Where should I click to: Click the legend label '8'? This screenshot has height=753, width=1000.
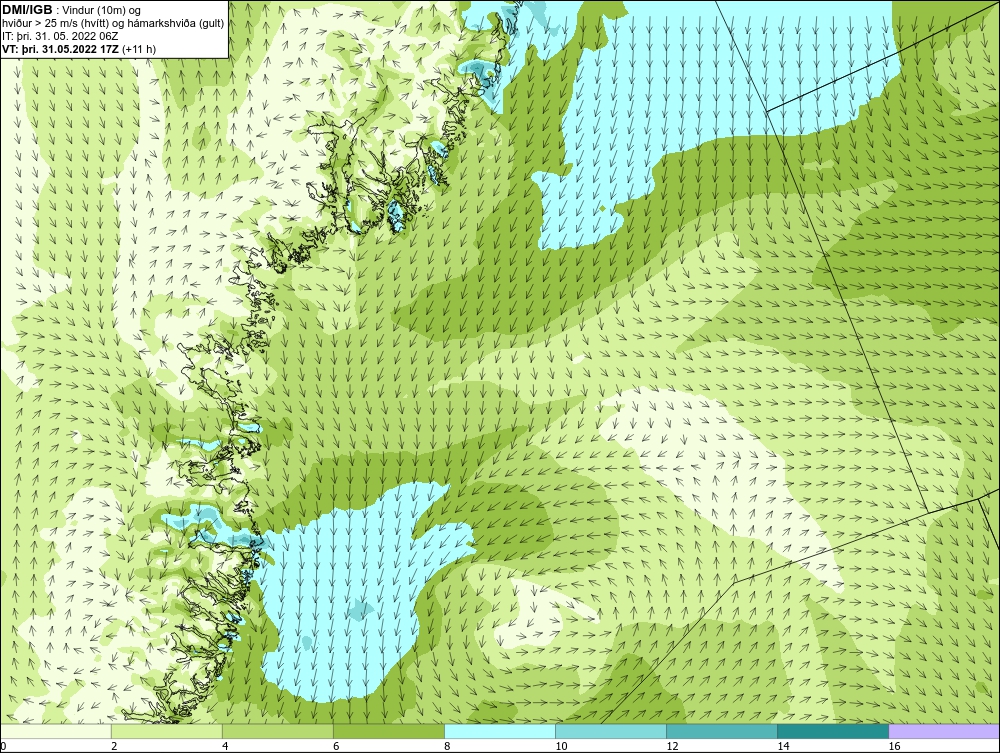[x=447, y=746]
